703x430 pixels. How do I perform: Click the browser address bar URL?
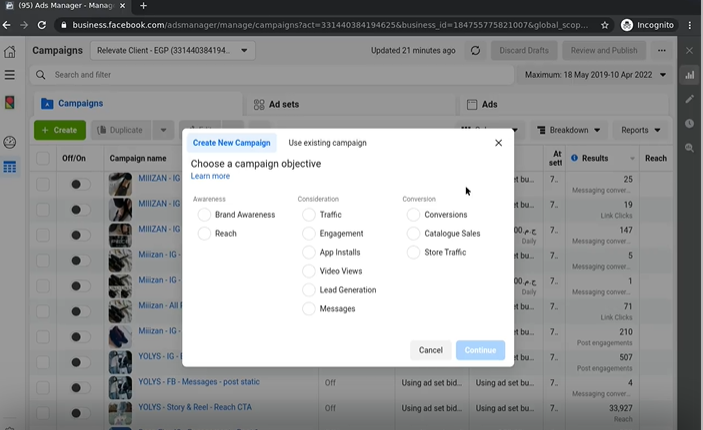330,25
